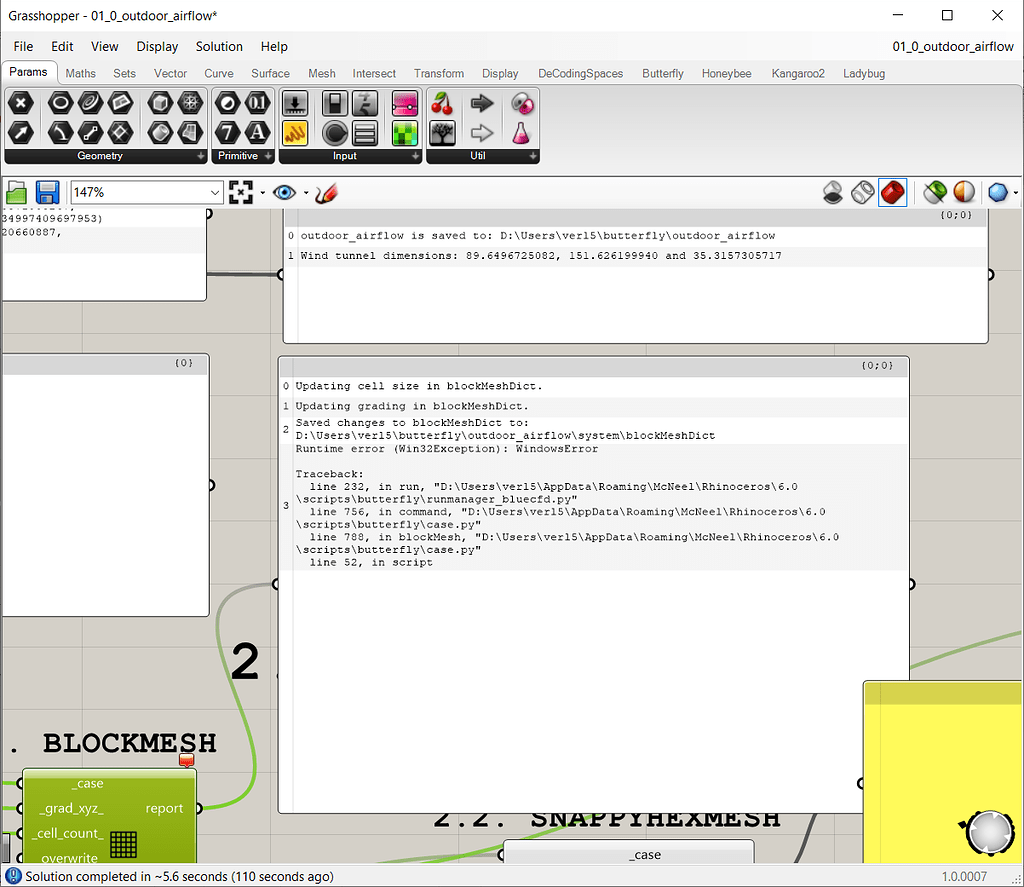
Task: Select the Brep box parameter icon
Action: [x=160, y=103]
